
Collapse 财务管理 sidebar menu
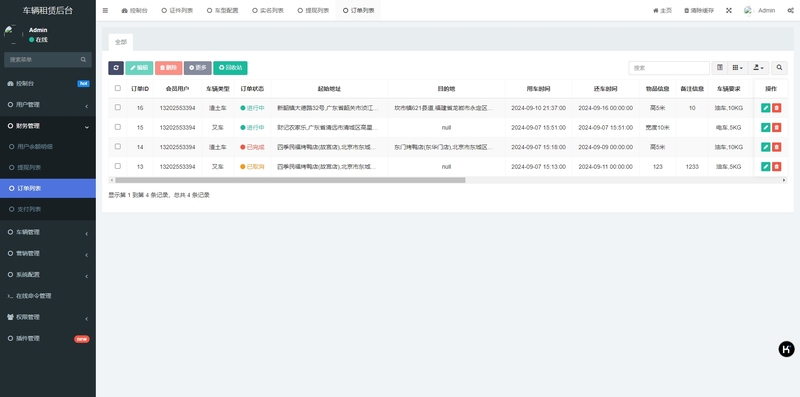[48, 126]
